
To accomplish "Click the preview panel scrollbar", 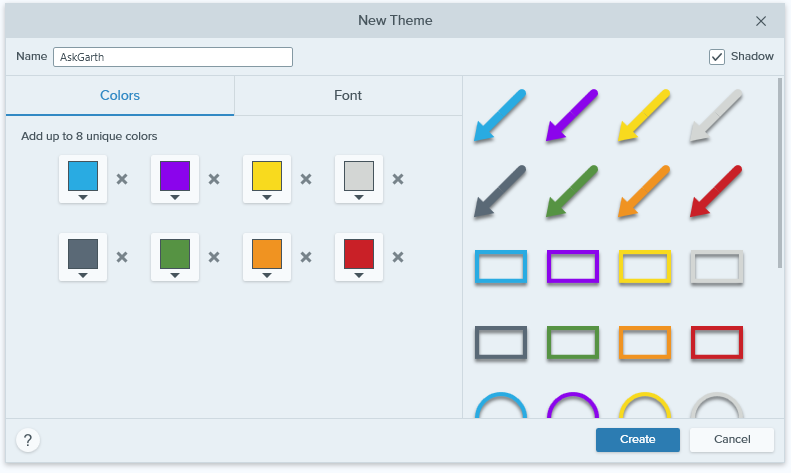I will tap(780, 172).
